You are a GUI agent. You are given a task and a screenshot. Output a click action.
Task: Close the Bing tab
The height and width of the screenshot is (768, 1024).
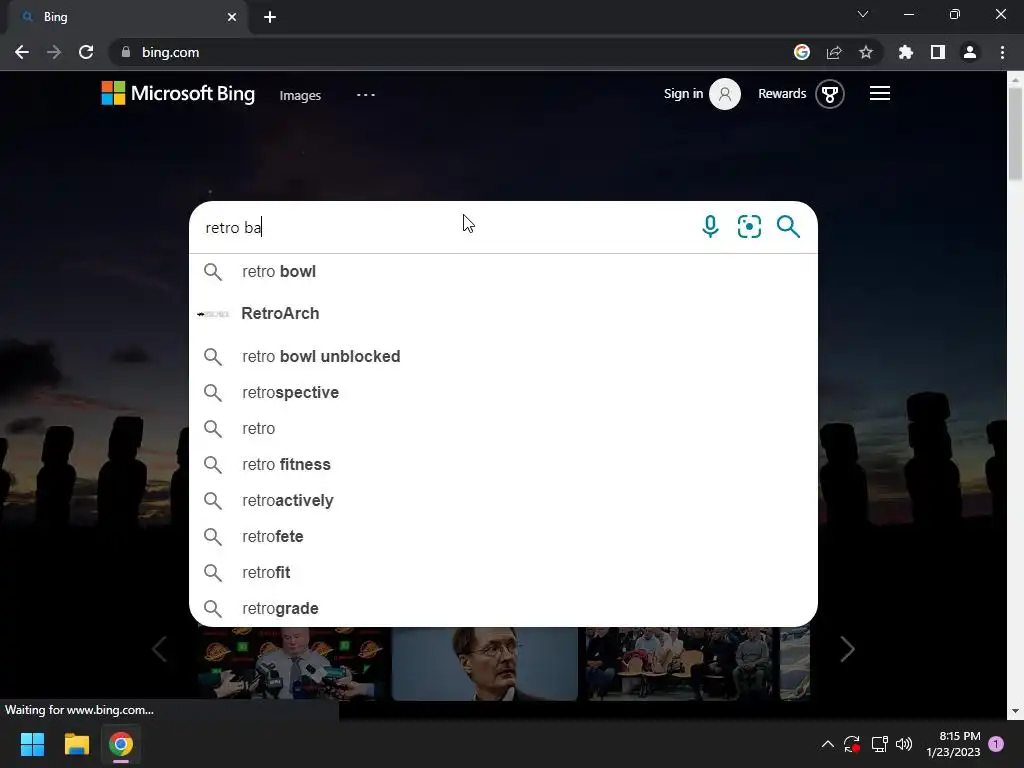[x=232, y=17]
